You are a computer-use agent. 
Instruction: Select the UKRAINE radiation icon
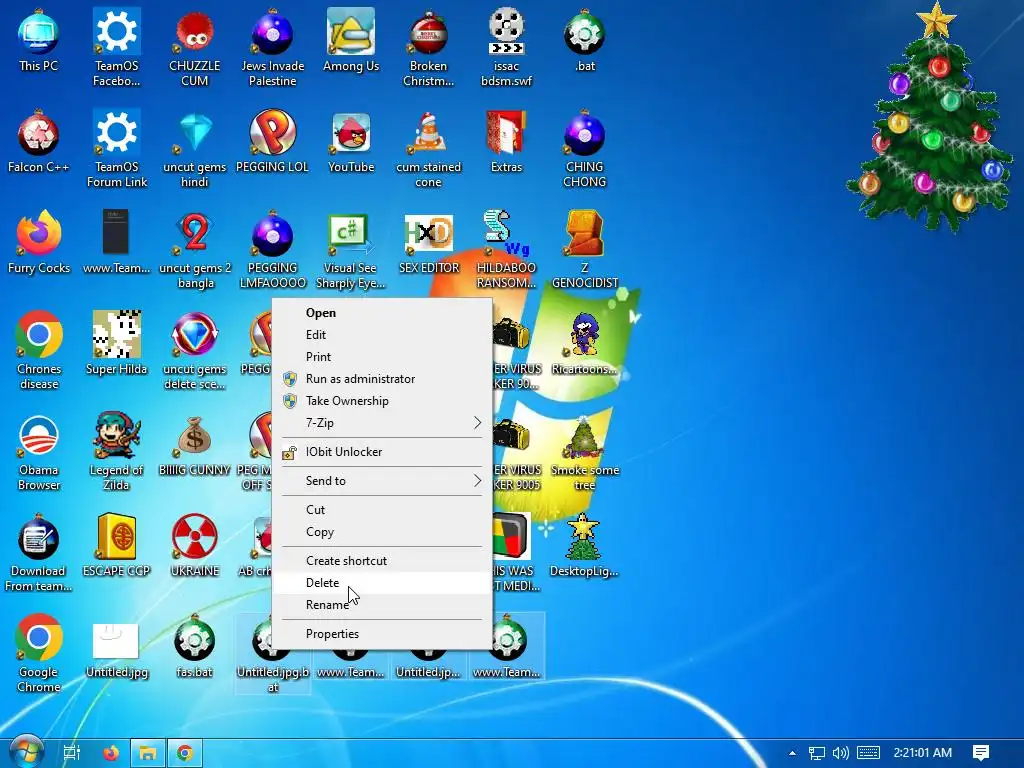(x=195, y=547)
